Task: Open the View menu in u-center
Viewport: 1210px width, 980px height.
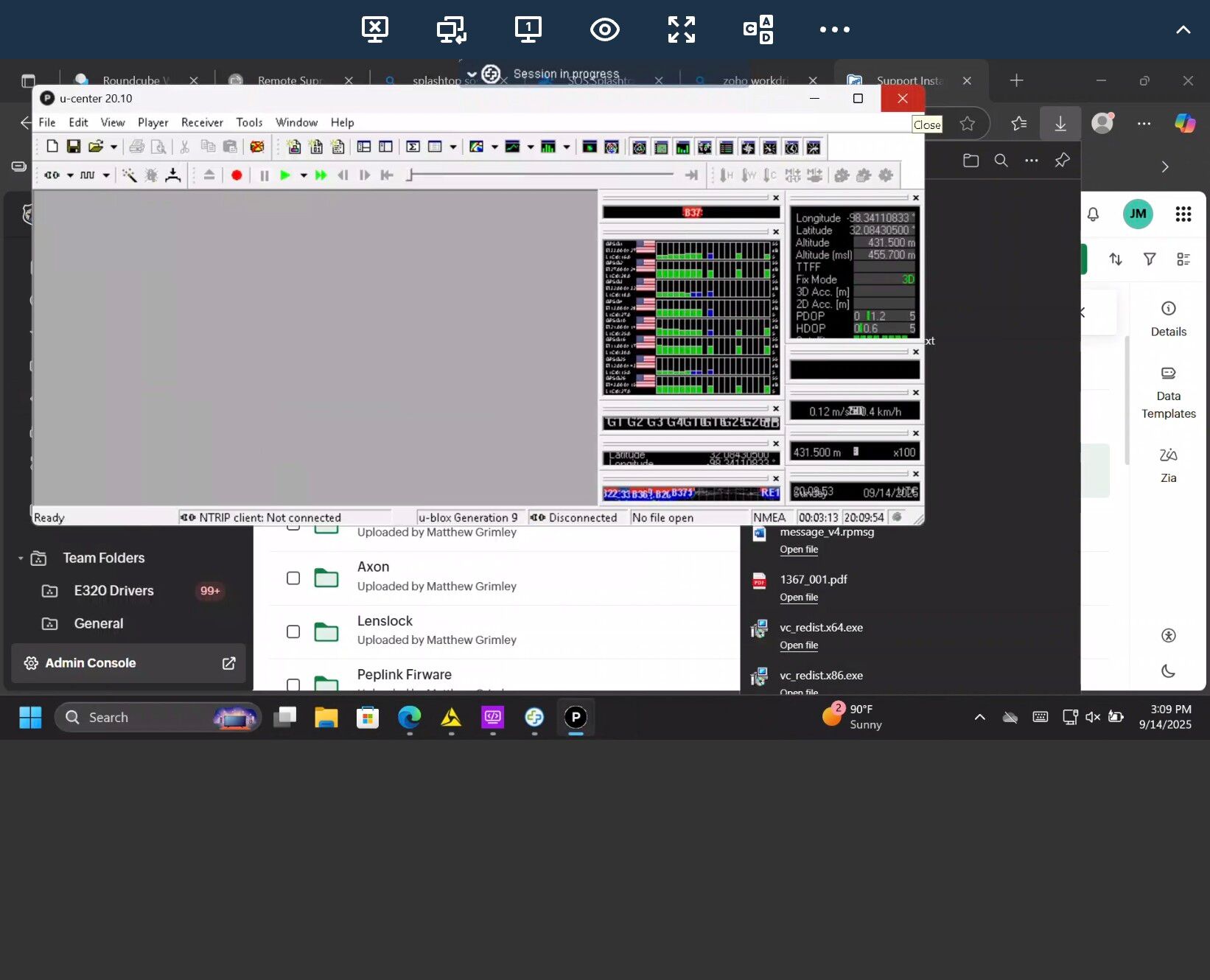Action: (113, 122)
